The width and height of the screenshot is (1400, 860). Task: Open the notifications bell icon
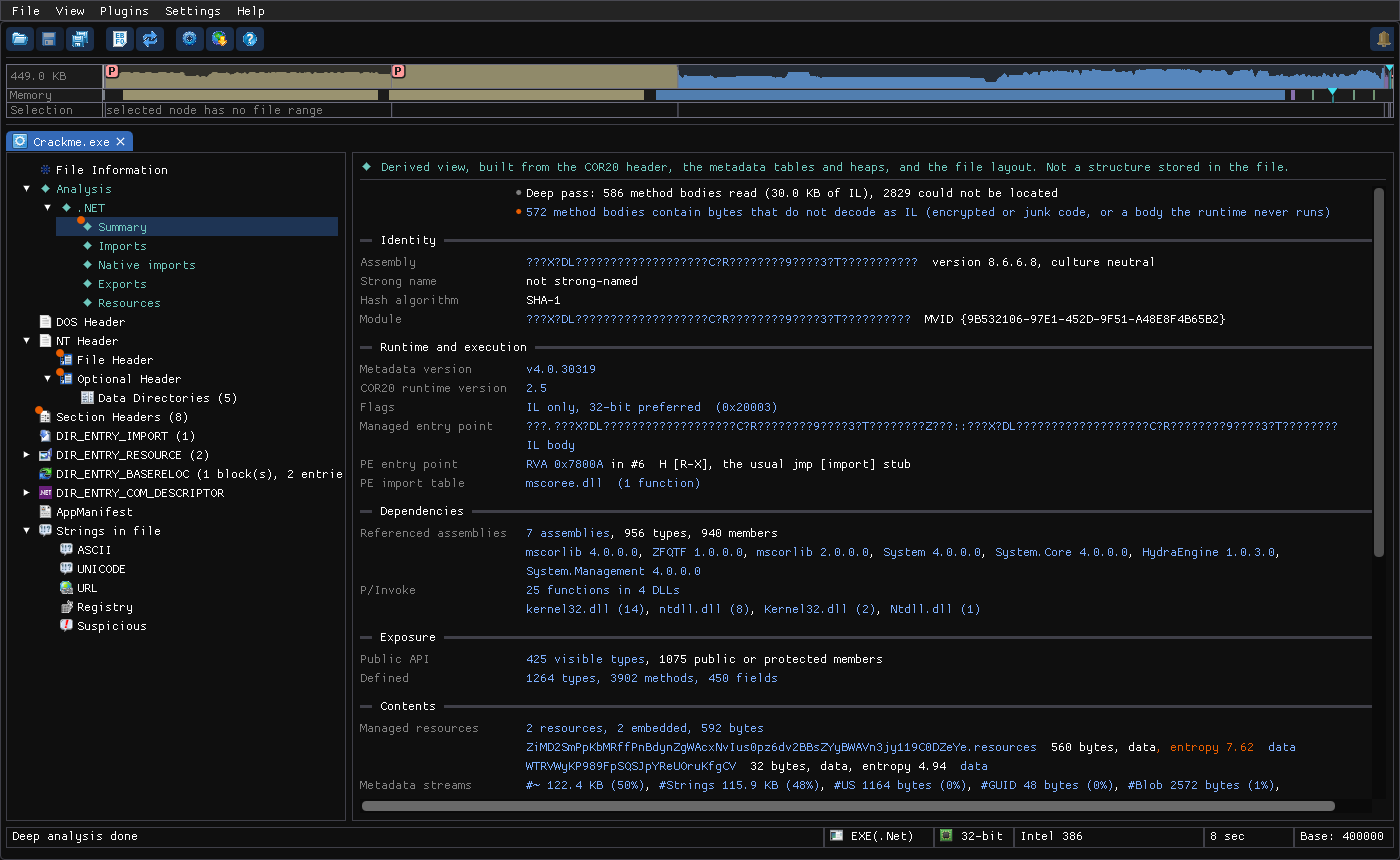click(x=1384, y=39)
